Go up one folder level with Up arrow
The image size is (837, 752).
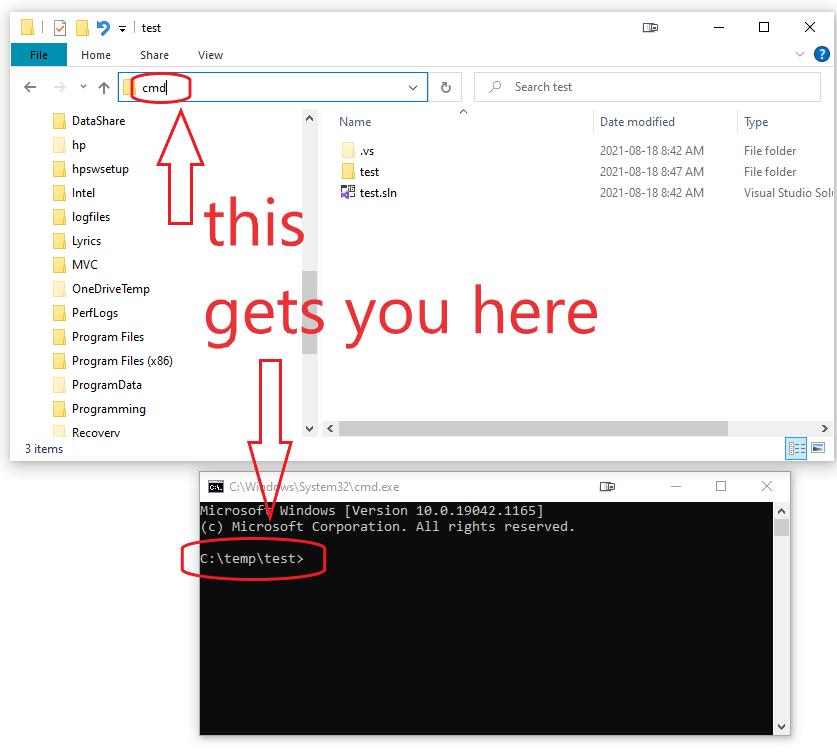(x=103, y=87)
